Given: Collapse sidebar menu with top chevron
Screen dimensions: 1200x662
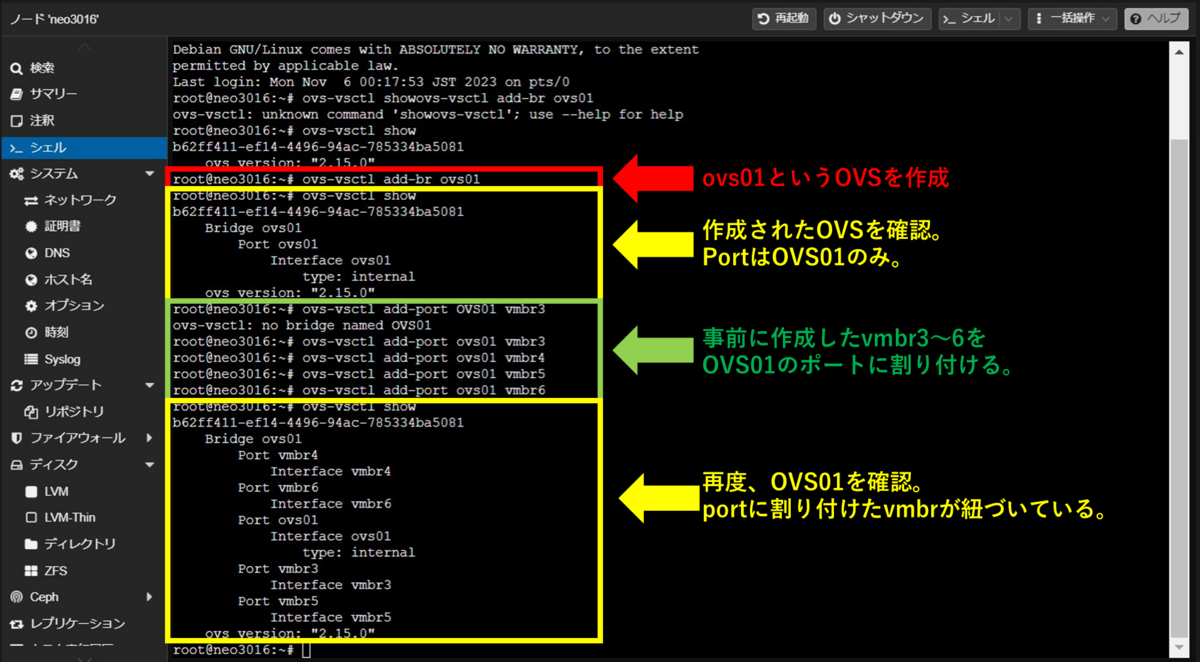Looking at the screenshot, I should [84, 47].
